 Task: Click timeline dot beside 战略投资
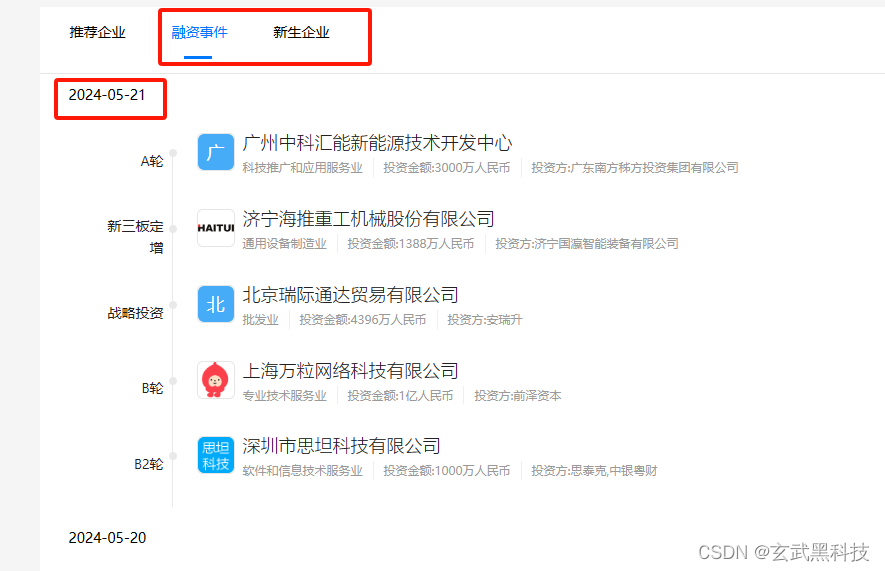[173, 305]
